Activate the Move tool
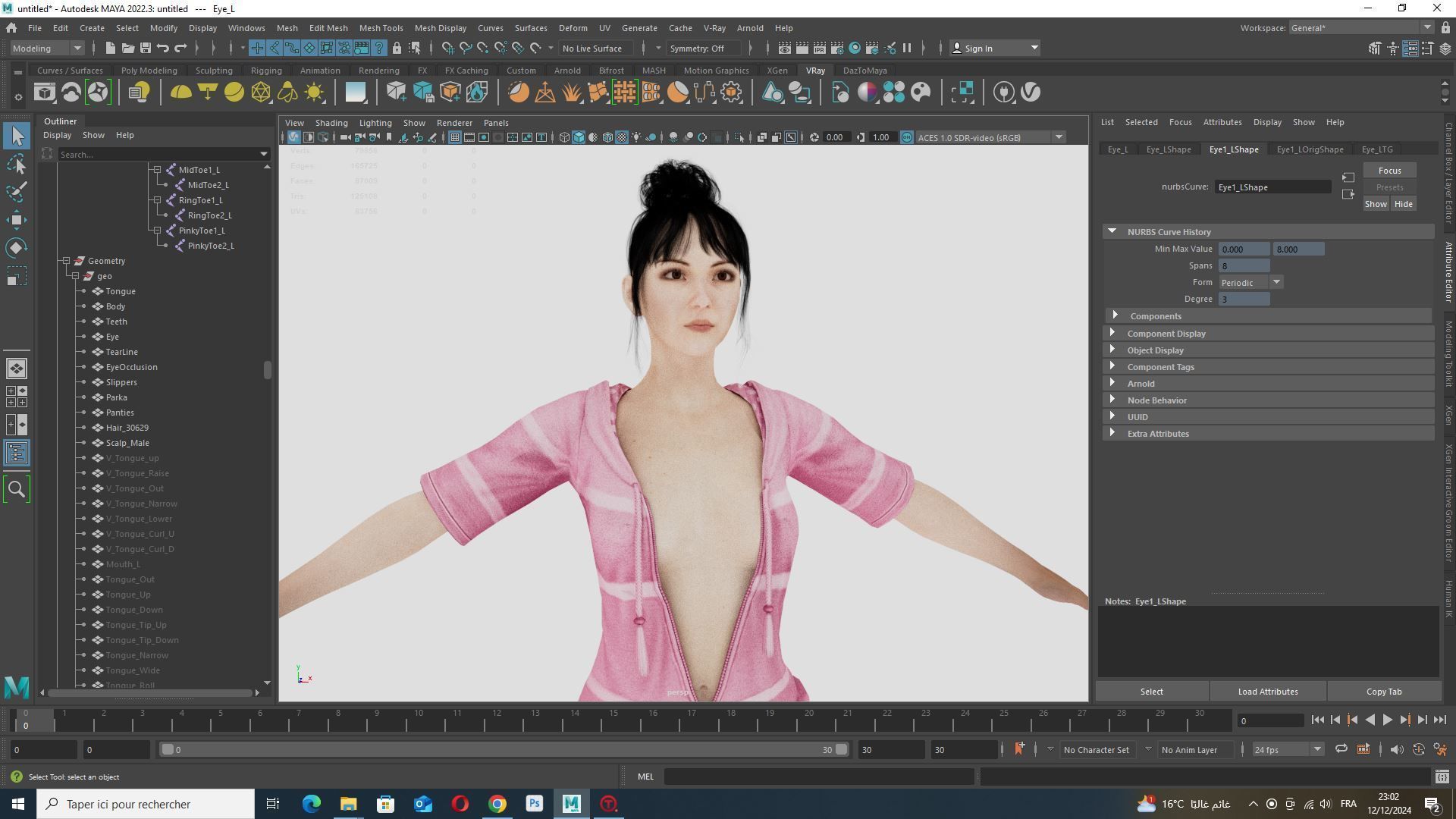1456x819 pixels. (x=17, y=220)
